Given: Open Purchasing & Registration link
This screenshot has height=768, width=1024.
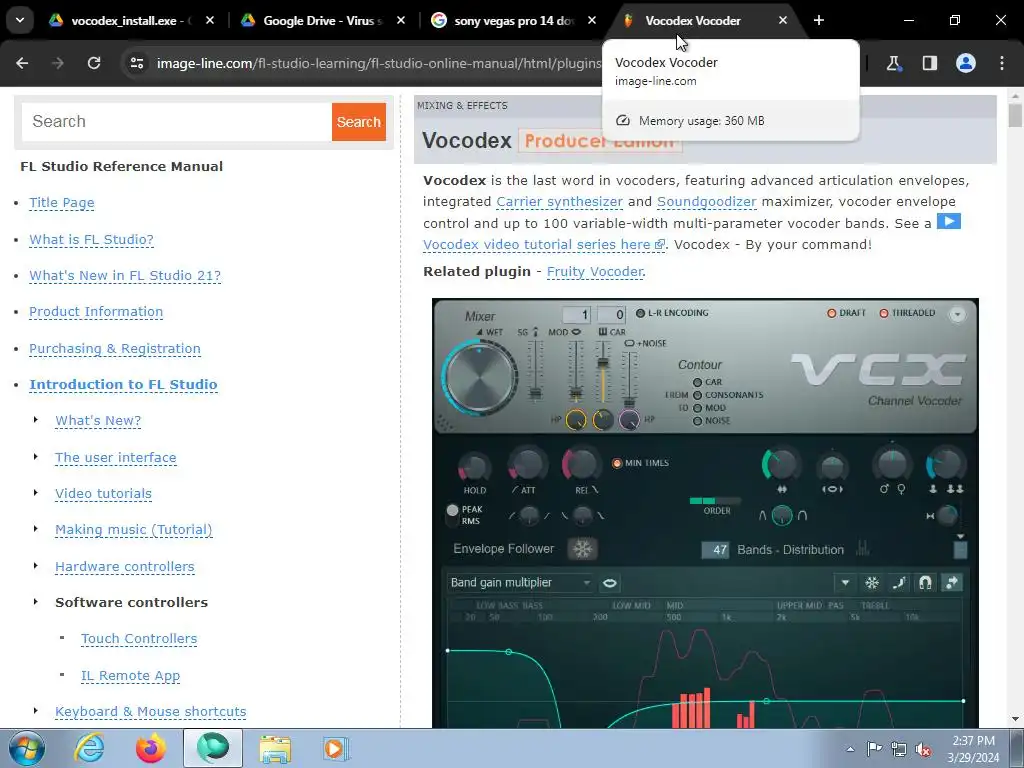Looking at the screenshot, I should click(x=114, y=348).
